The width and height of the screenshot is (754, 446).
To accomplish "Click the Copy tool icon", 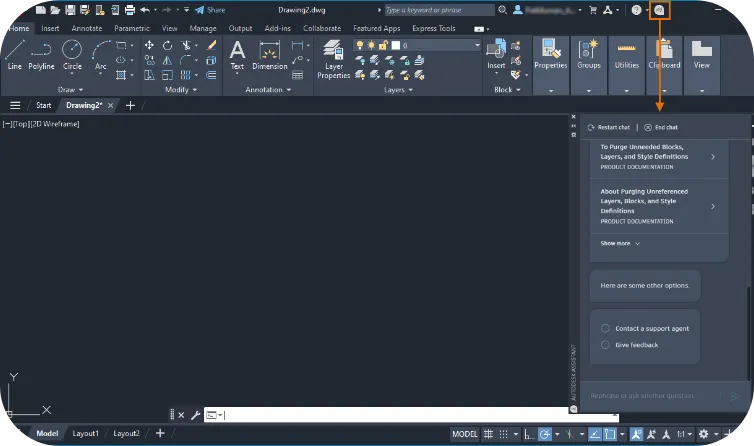I will tap(150, 60).
